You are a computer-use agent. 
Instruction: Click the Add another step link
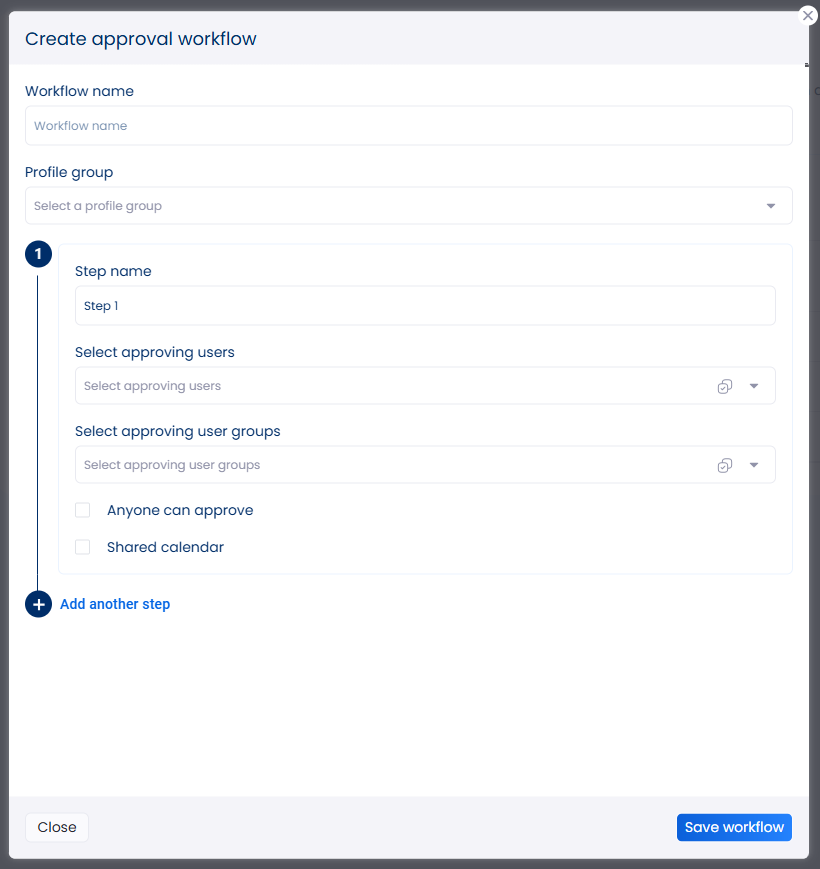[x=115, y=604]
